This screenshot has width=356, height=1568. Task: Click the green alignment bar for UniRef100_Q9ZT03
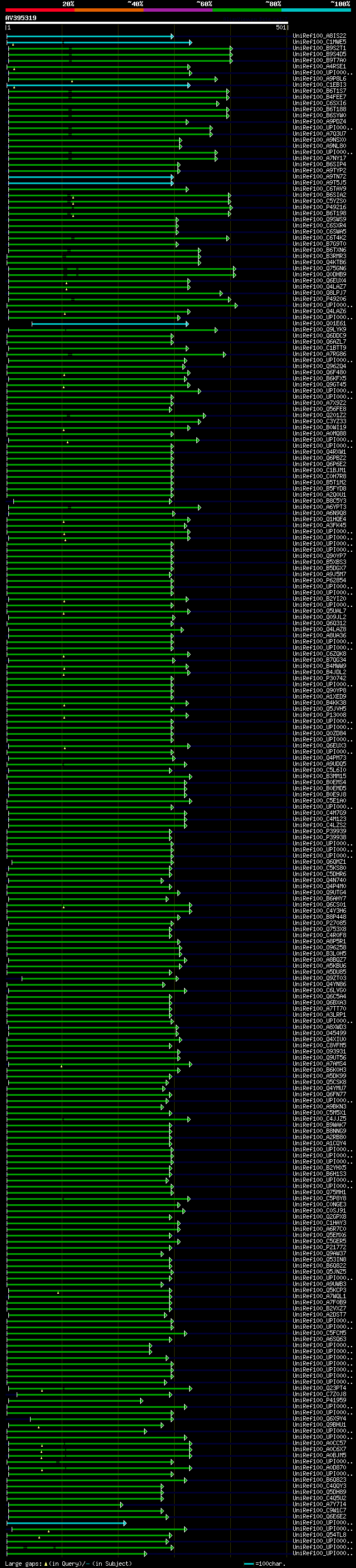click(x=100, y=978)
